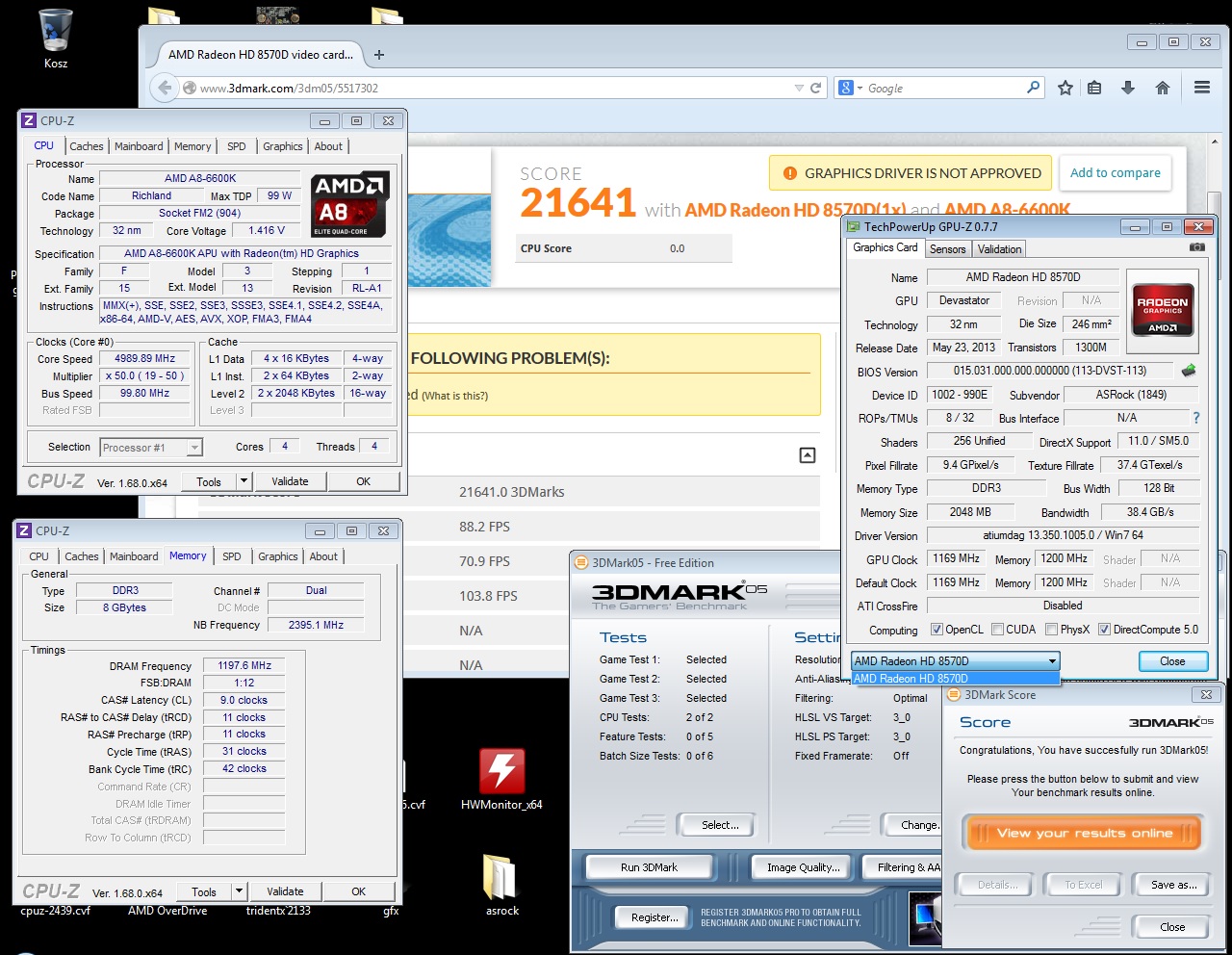Expand the Tools arrow in lower CPU-Z
1232x955 pixels.
239,891
